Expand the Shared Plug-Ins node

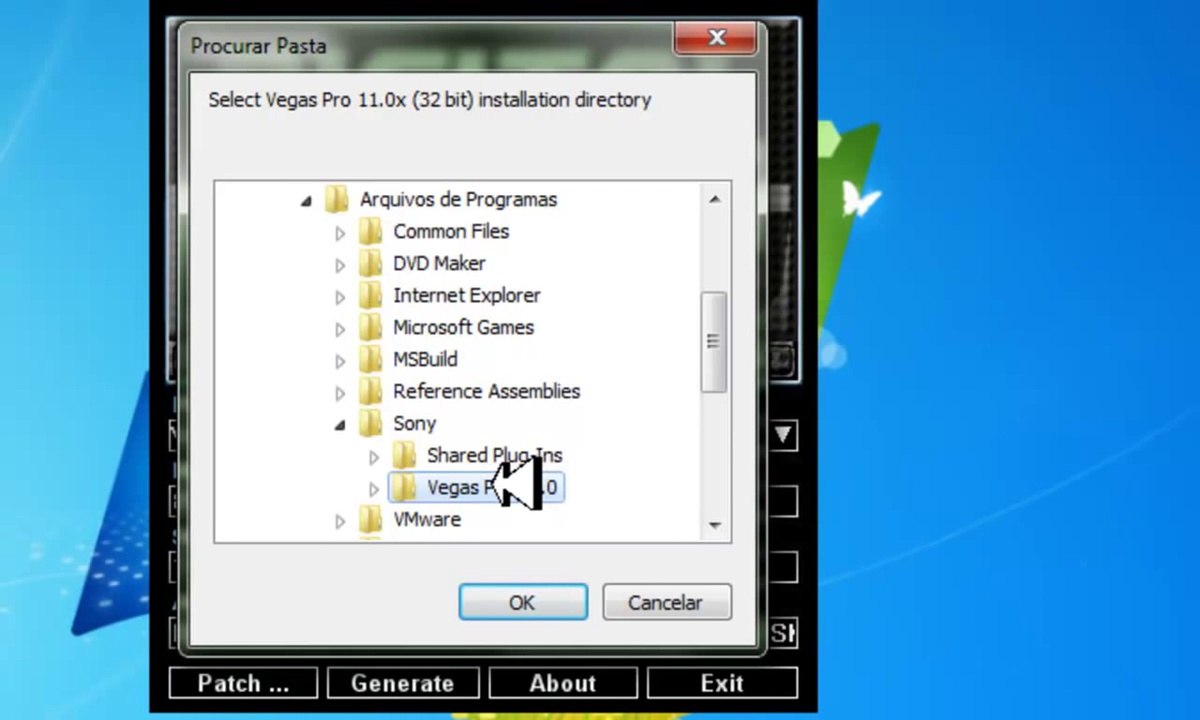[x=374, y=457]
